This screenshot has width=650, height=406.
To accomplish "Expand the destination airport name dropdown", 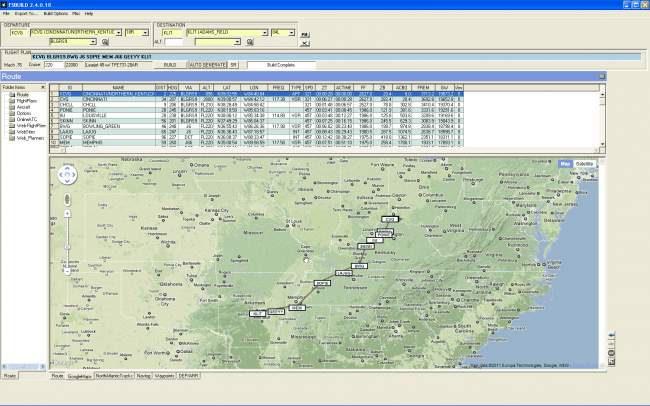I will pos(265,32).
